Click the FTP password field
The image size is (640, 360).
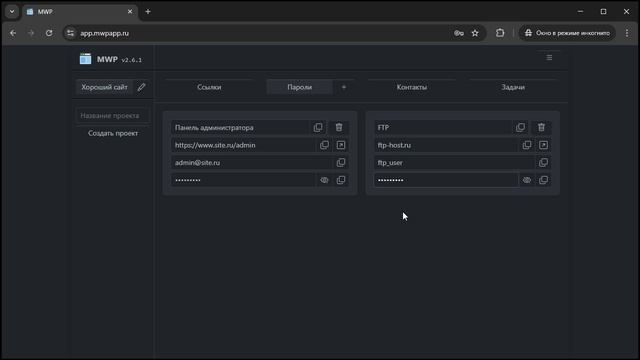446,180
